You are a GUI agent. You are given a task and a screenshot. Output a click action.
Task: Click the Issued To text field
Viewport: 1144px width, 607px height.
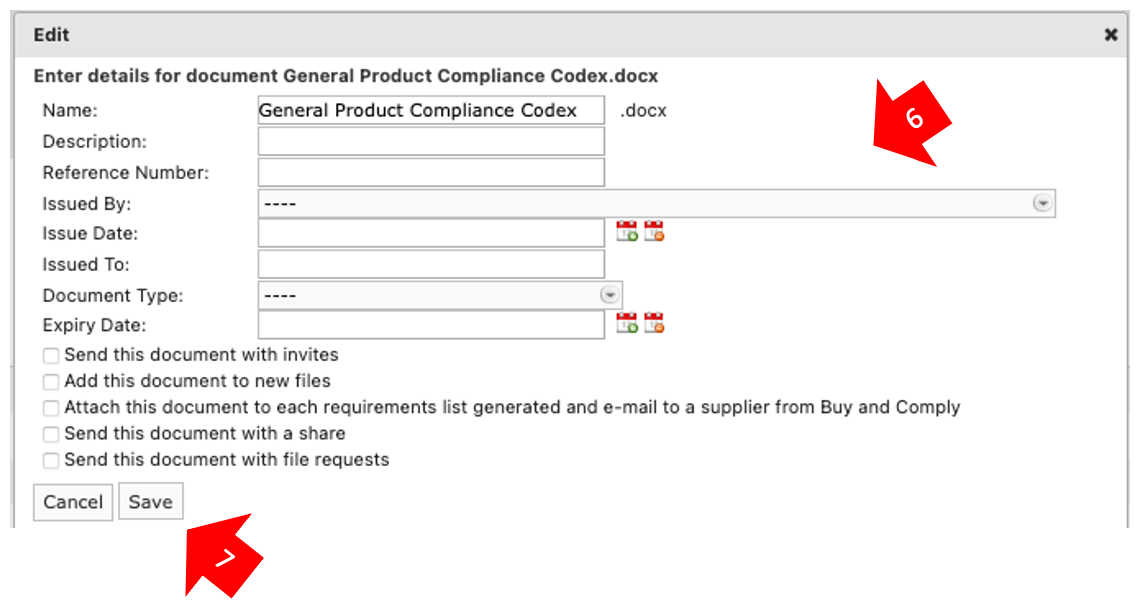pos(431,264)
